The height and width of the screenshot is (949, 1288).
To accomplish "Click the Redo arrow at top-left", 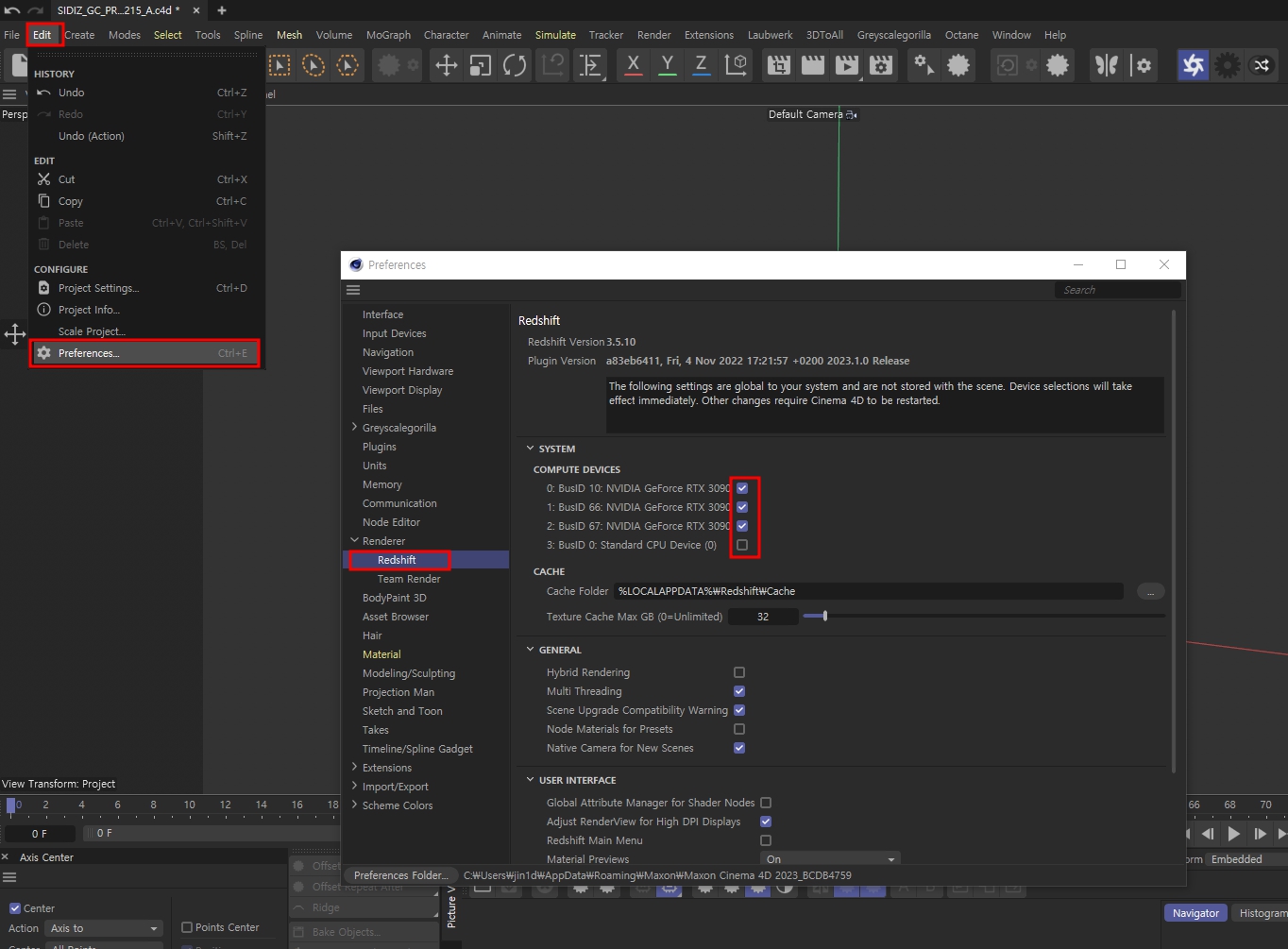I will [35, 10].
